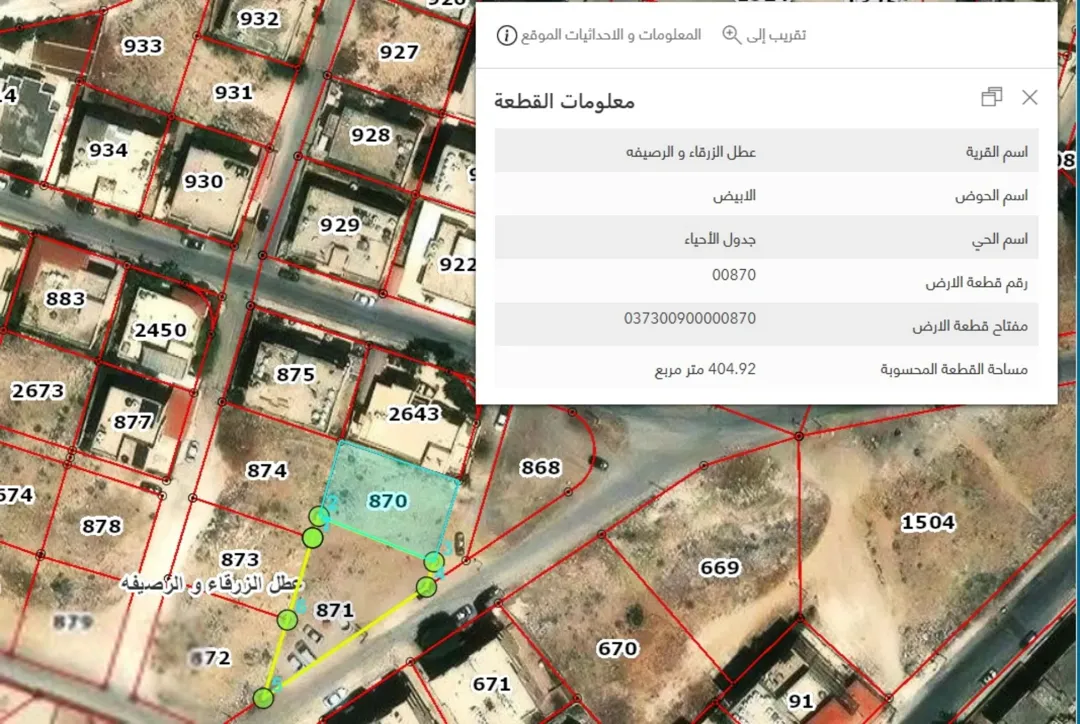The height and width of the screenshot is (724, 1080).
Task: Select parcel 874 on the map
Action: 267,470
